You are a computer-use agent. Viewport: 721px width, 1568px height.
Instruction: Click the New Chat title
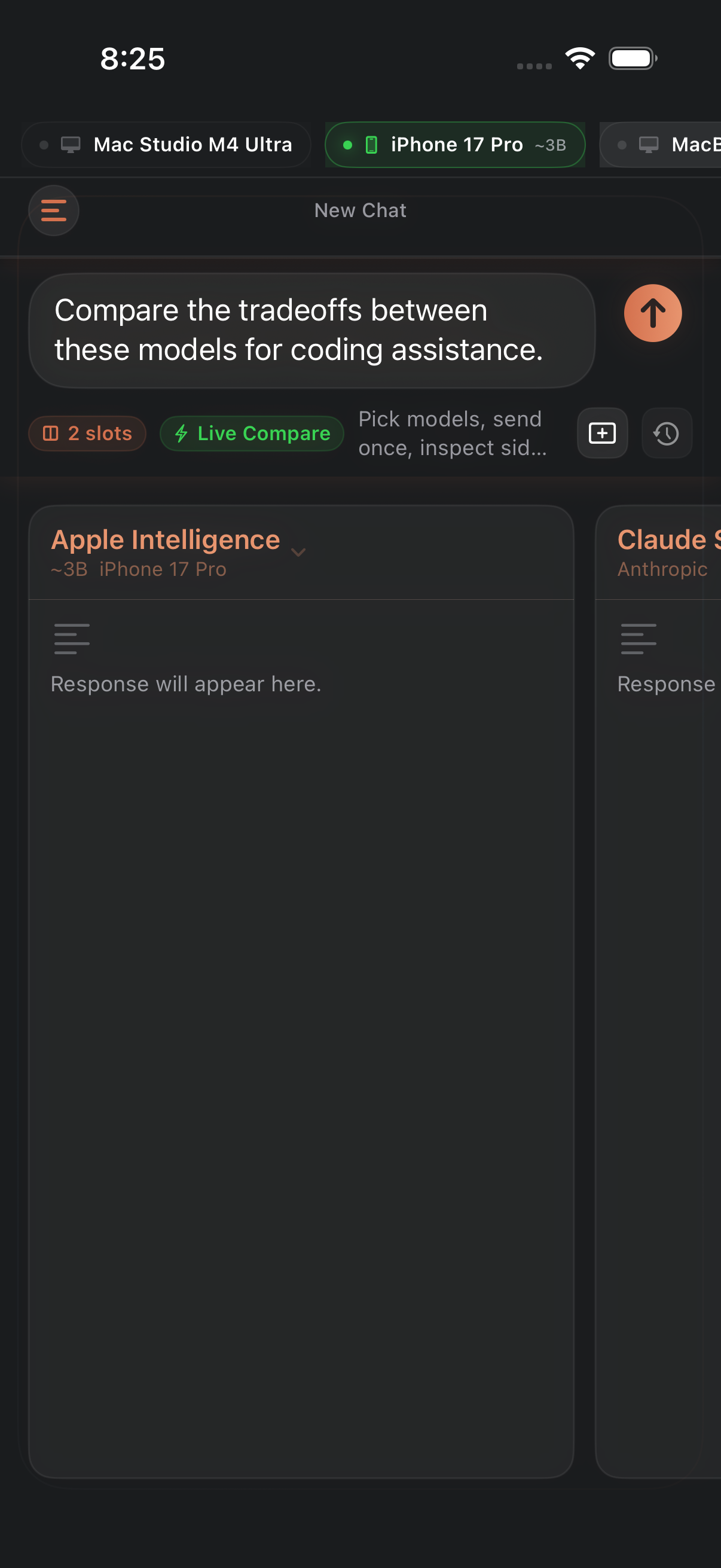tap(360, 211)
